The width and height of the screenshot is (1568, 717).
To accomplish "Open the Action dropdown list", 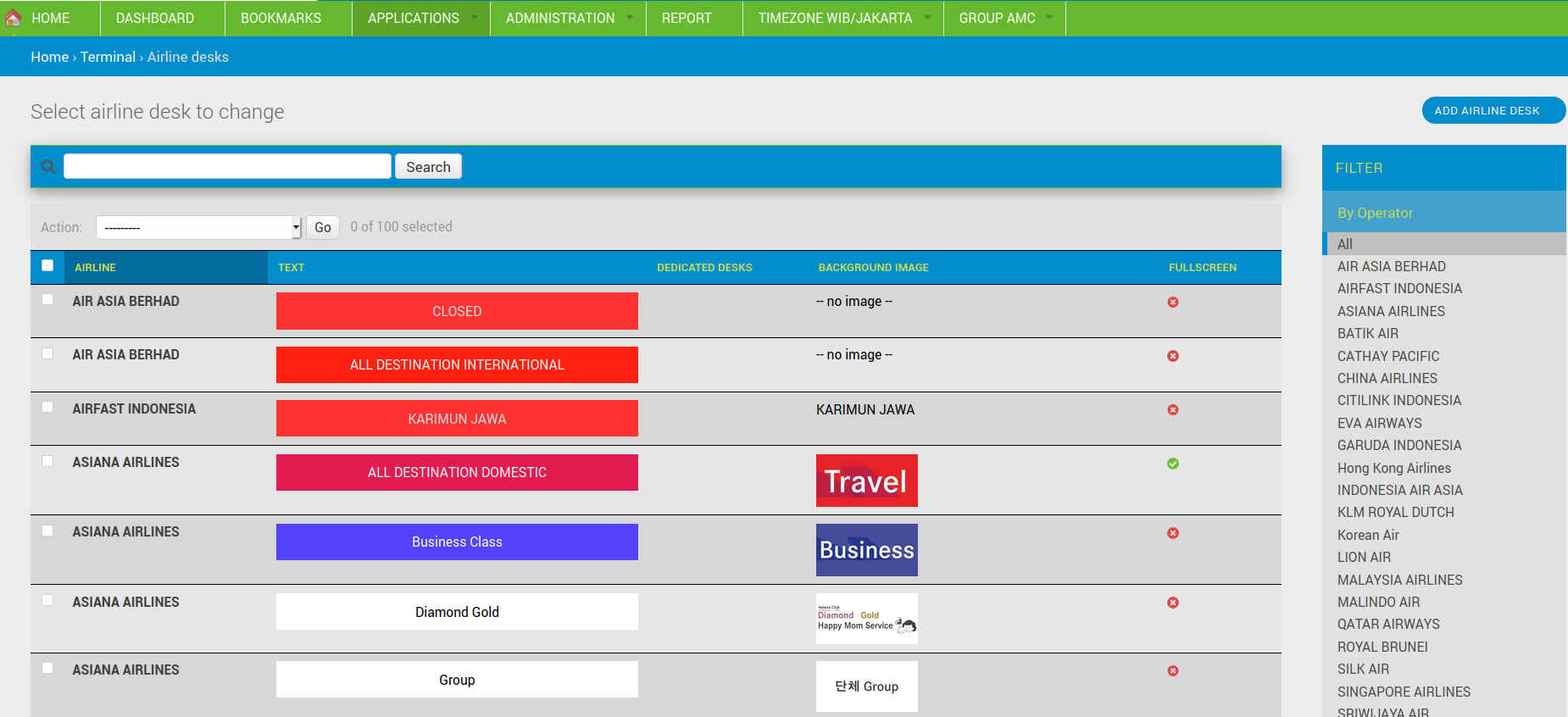I will tap(198, 227).
